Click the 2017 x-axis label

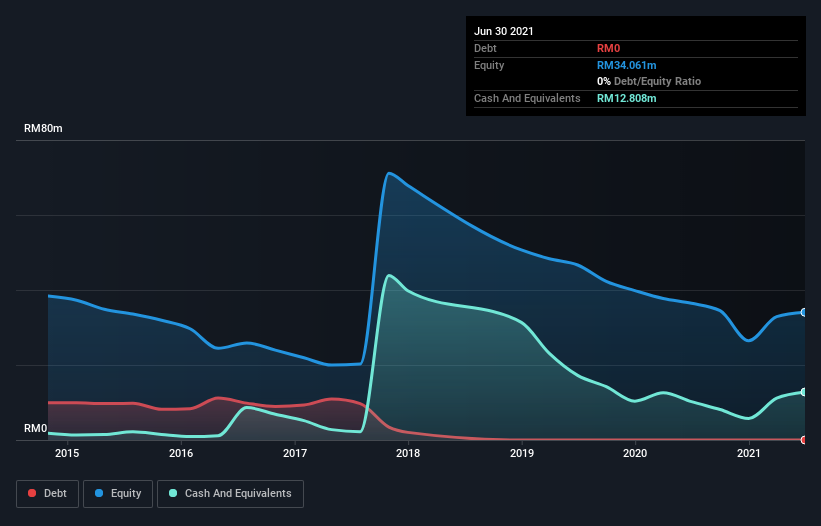pyautogui.click(x=295, y=453)
